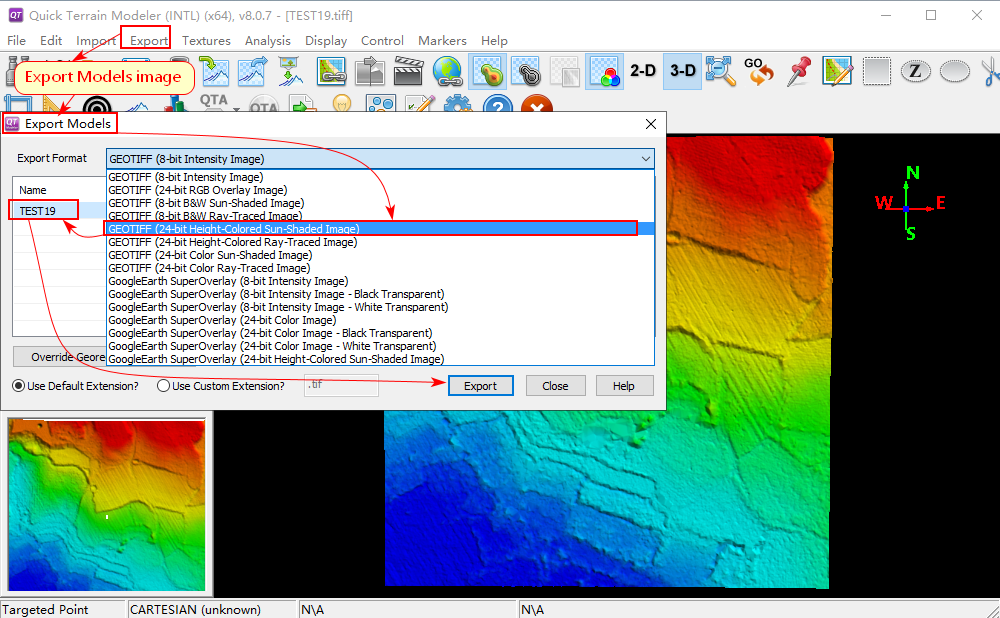
Task: Open the Export menu
Action: [x=149, y=40]
